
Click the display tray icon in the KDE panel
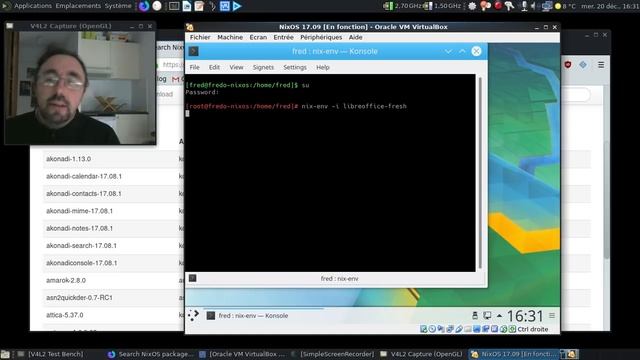pyautogui.click(x=487, y=315)
